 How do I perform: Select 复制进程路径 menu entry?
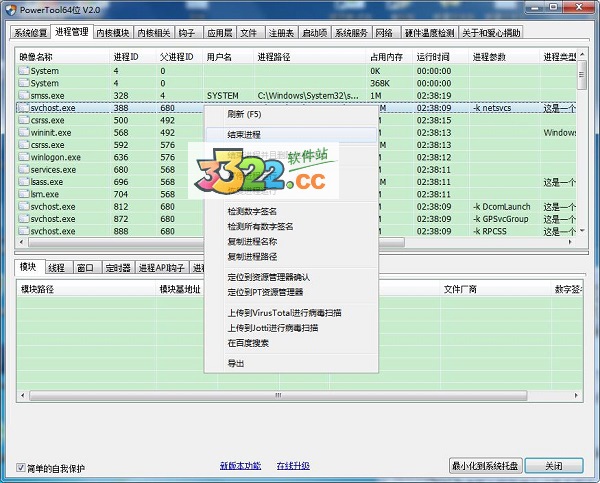click(x=292, y=256)
